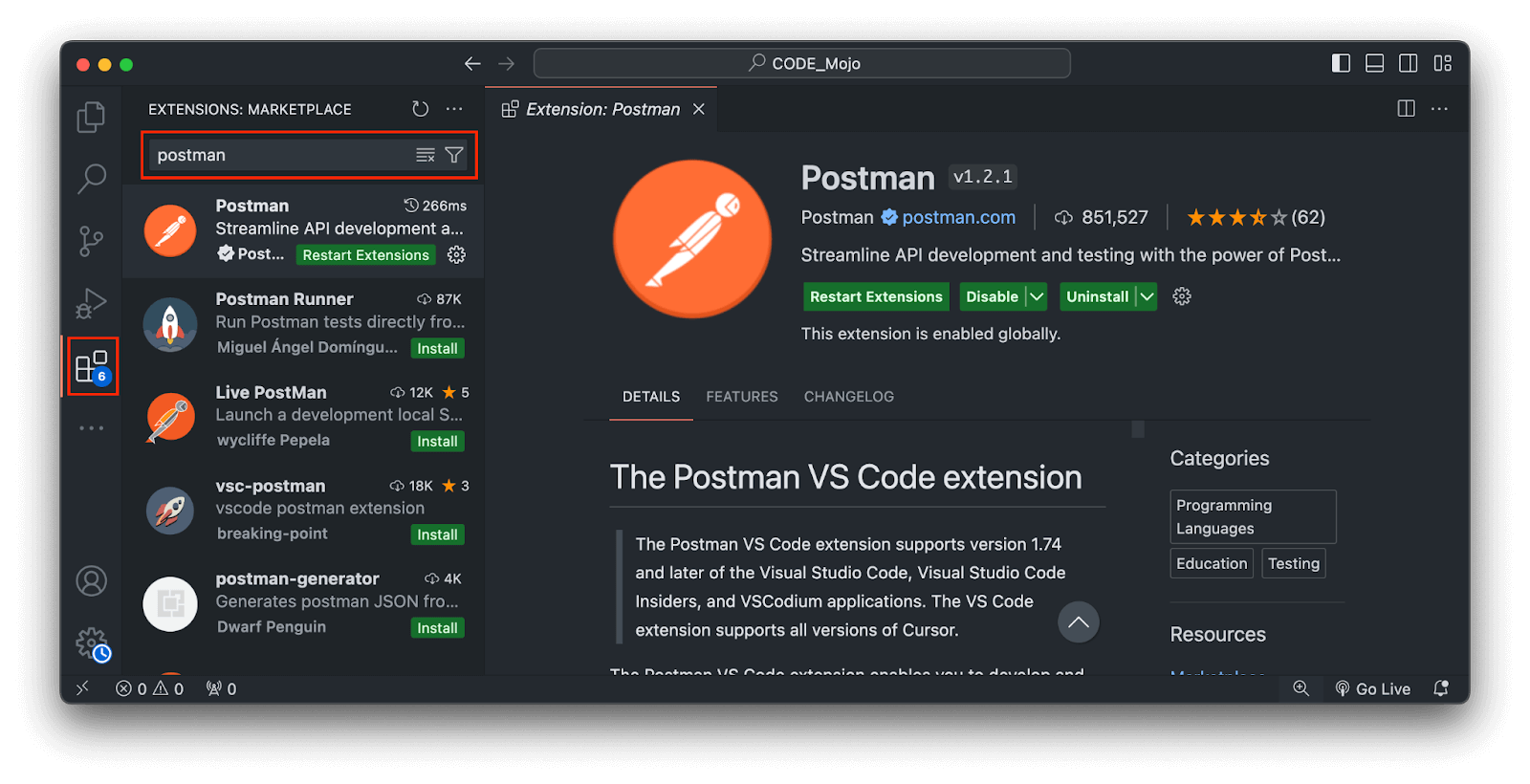
Task: Open the Explorer view in activity bar
Action: (91, 117)
